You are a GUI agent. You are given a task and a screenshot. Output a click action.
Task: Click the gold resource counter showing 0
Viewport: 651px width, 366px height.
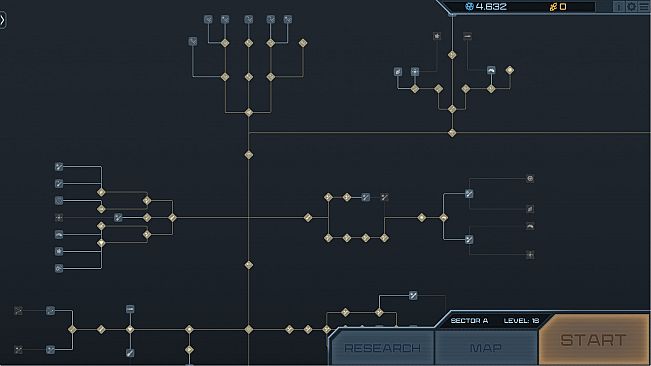[558, 7]
